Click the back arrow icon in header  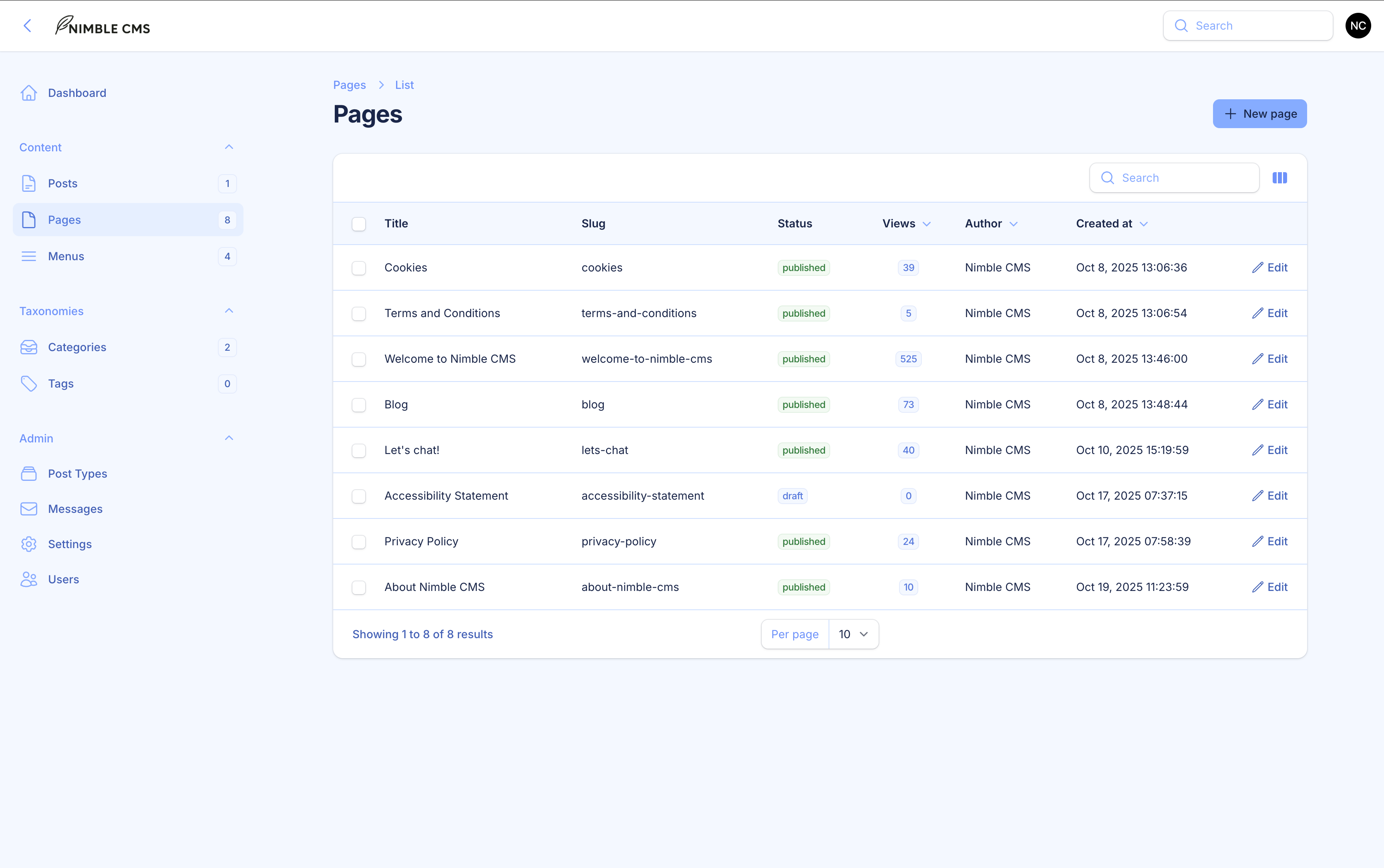pos(27,26)
